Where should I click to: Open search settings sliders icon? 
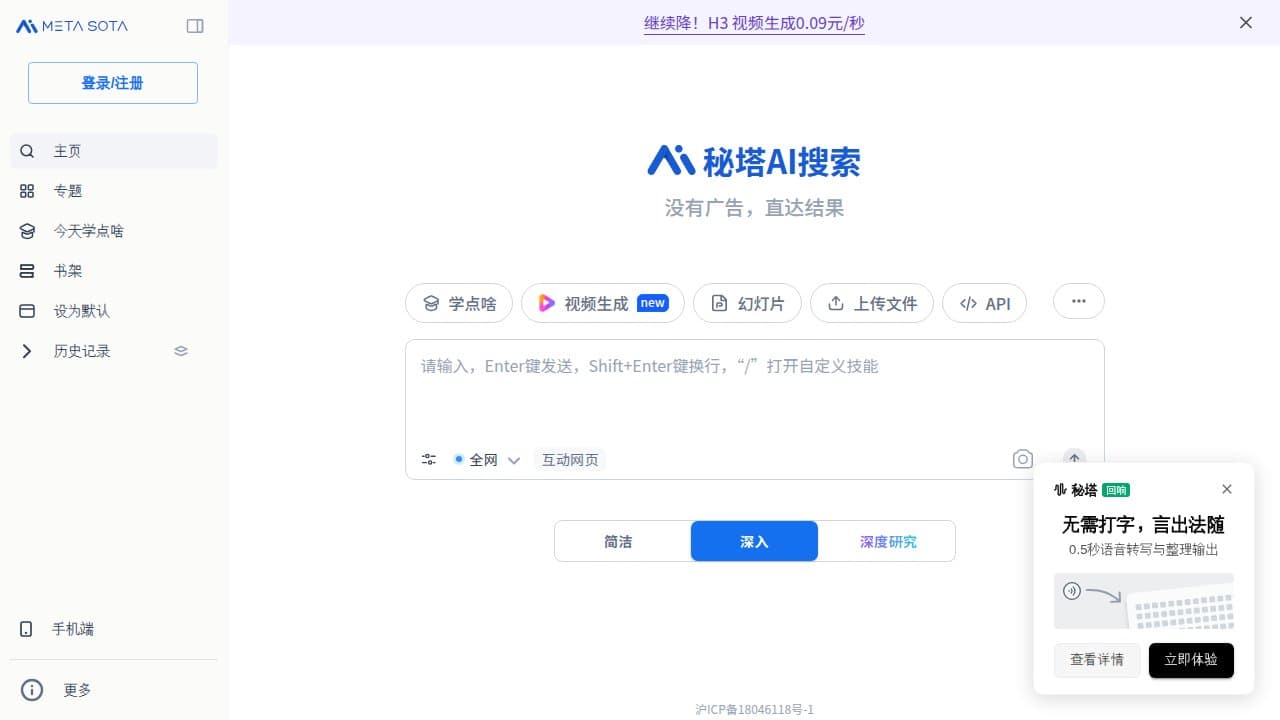click(429, 460)
